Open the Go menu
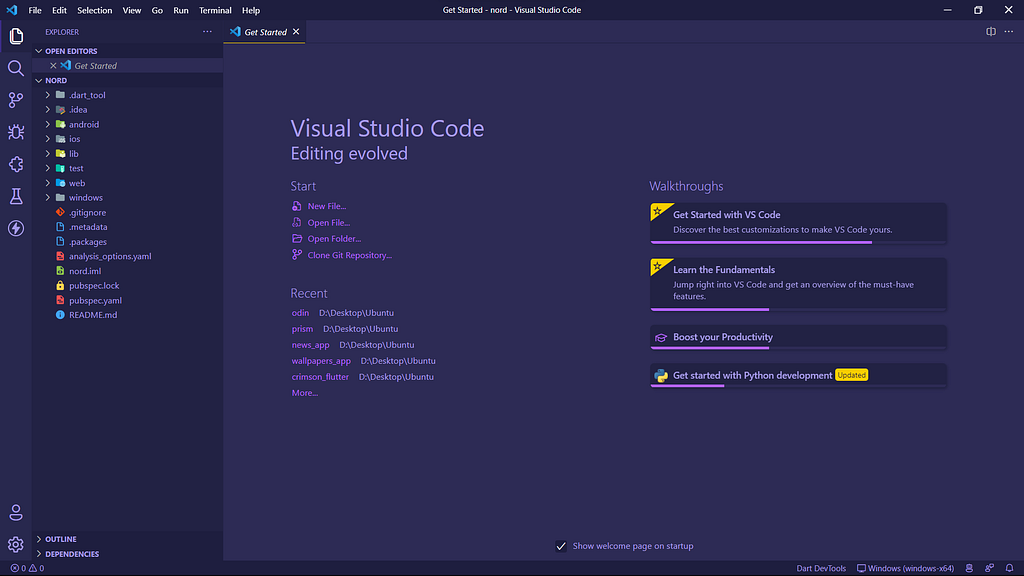Screen dimensions: 1024x576 157,10
